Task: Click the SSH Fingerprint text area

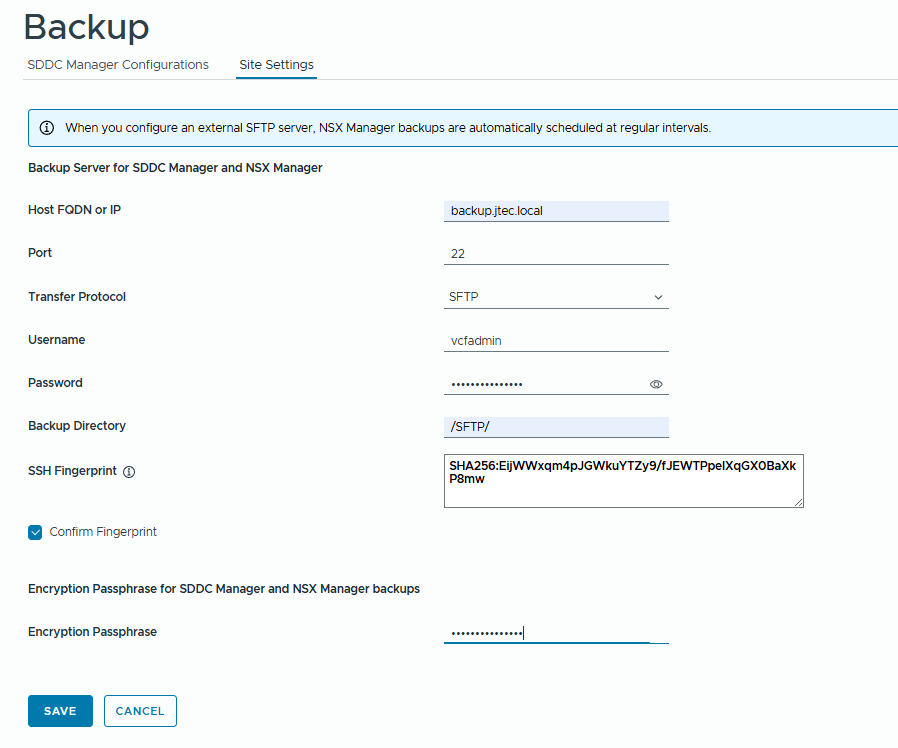Action: click(x=624, y=481)
